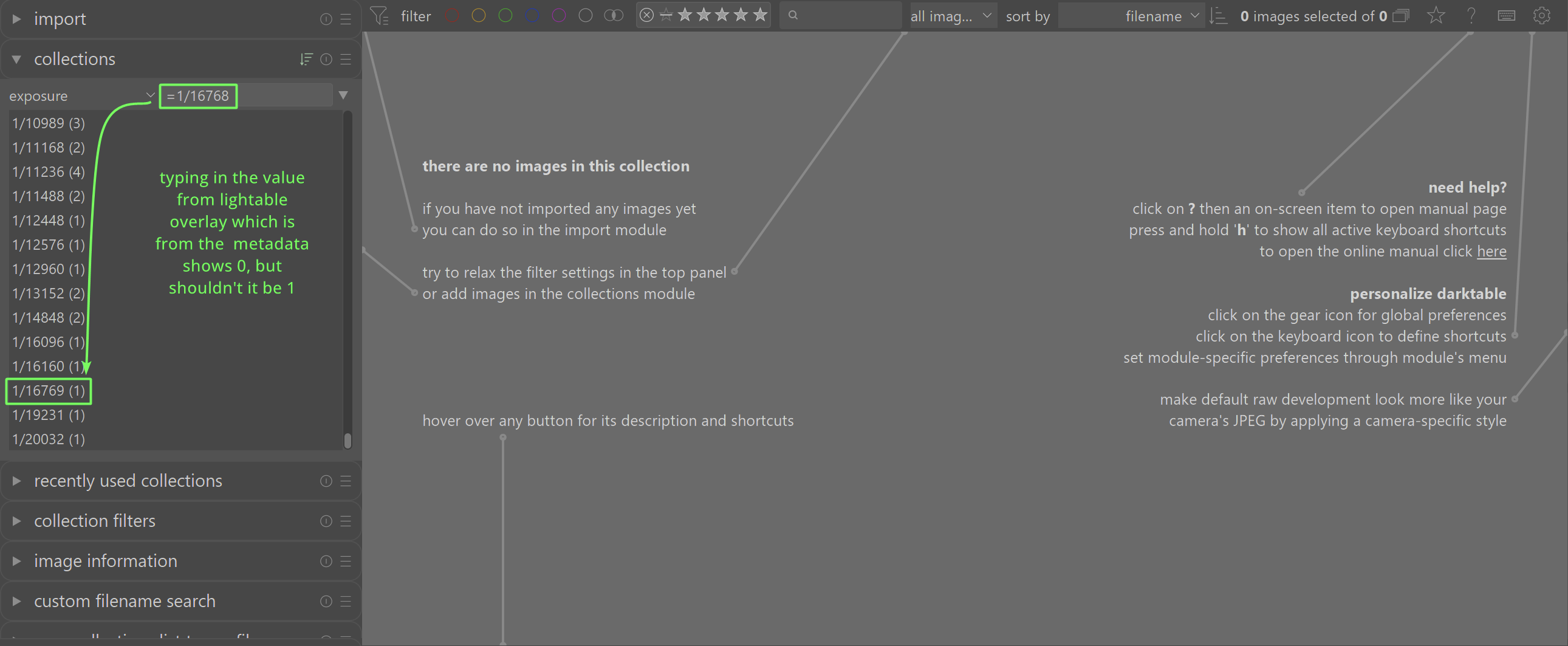
Task: Expand the recently used collections module
Action: tap(128, 480)
